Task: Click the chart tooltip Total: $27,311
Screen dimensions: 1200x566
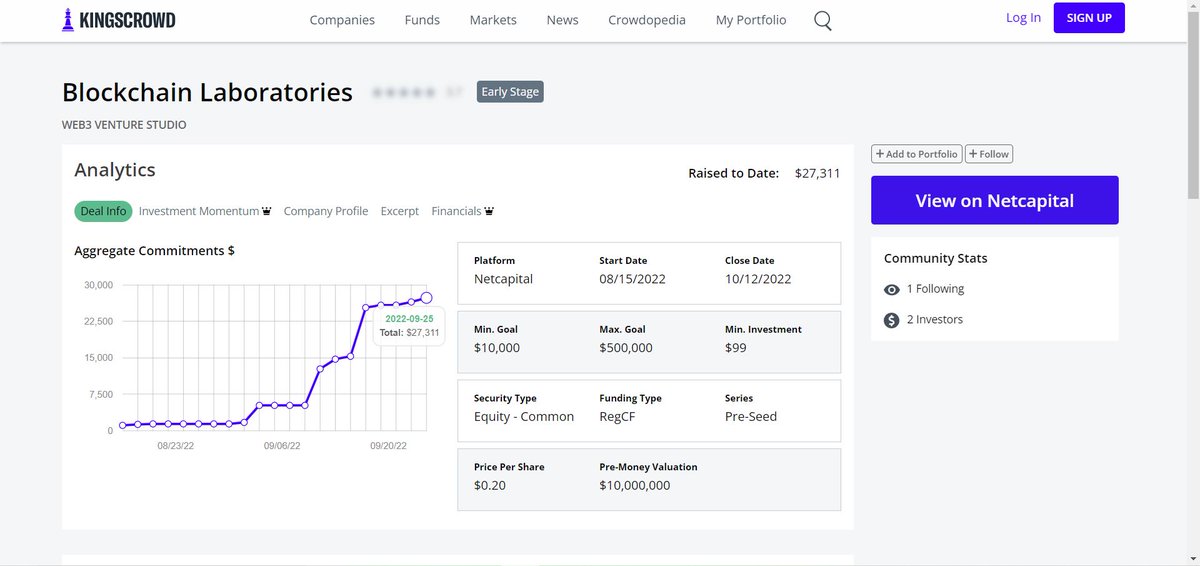Action: coord(409,333)
